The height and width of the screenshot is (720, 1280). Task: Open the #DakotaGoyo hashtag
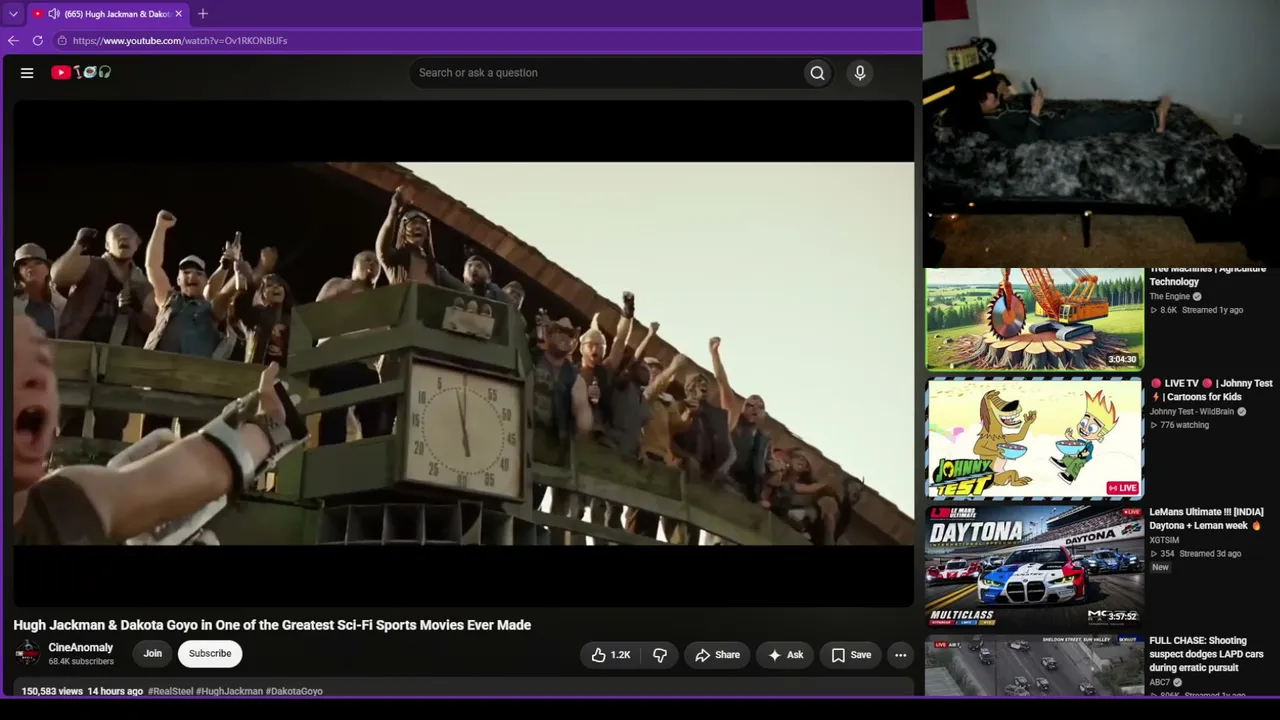[294, 691]
